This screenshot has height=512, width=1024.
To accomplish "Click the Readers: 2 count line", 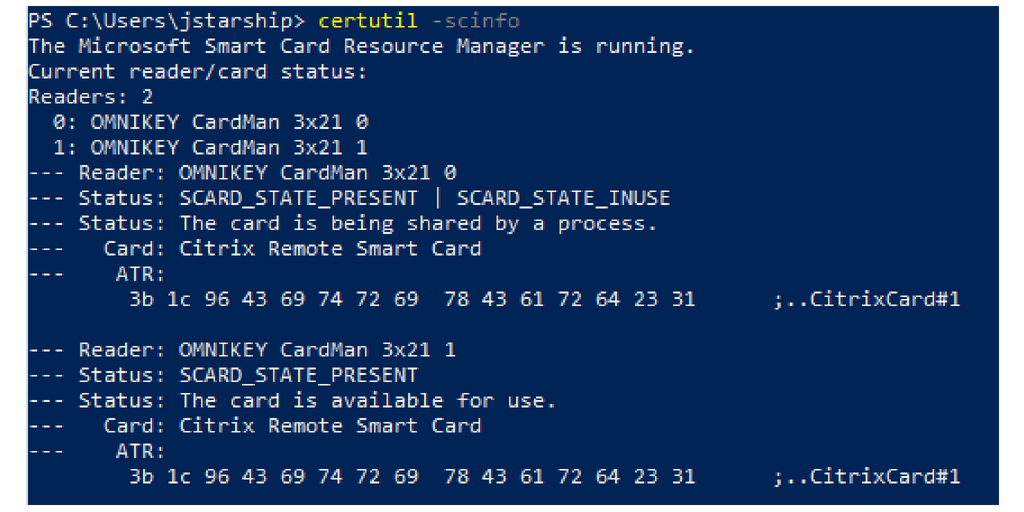I will pos(91,97).
